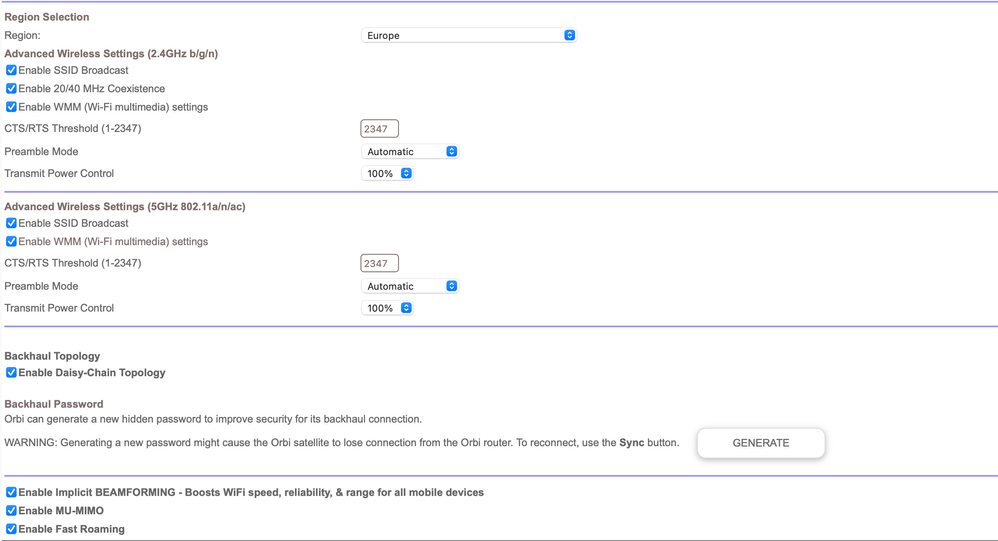The height and width of the screenshot is (541, 998).
Task: Toggle Enable Implicit BEAMFORMING checkbox
Action: coord(11,493)
